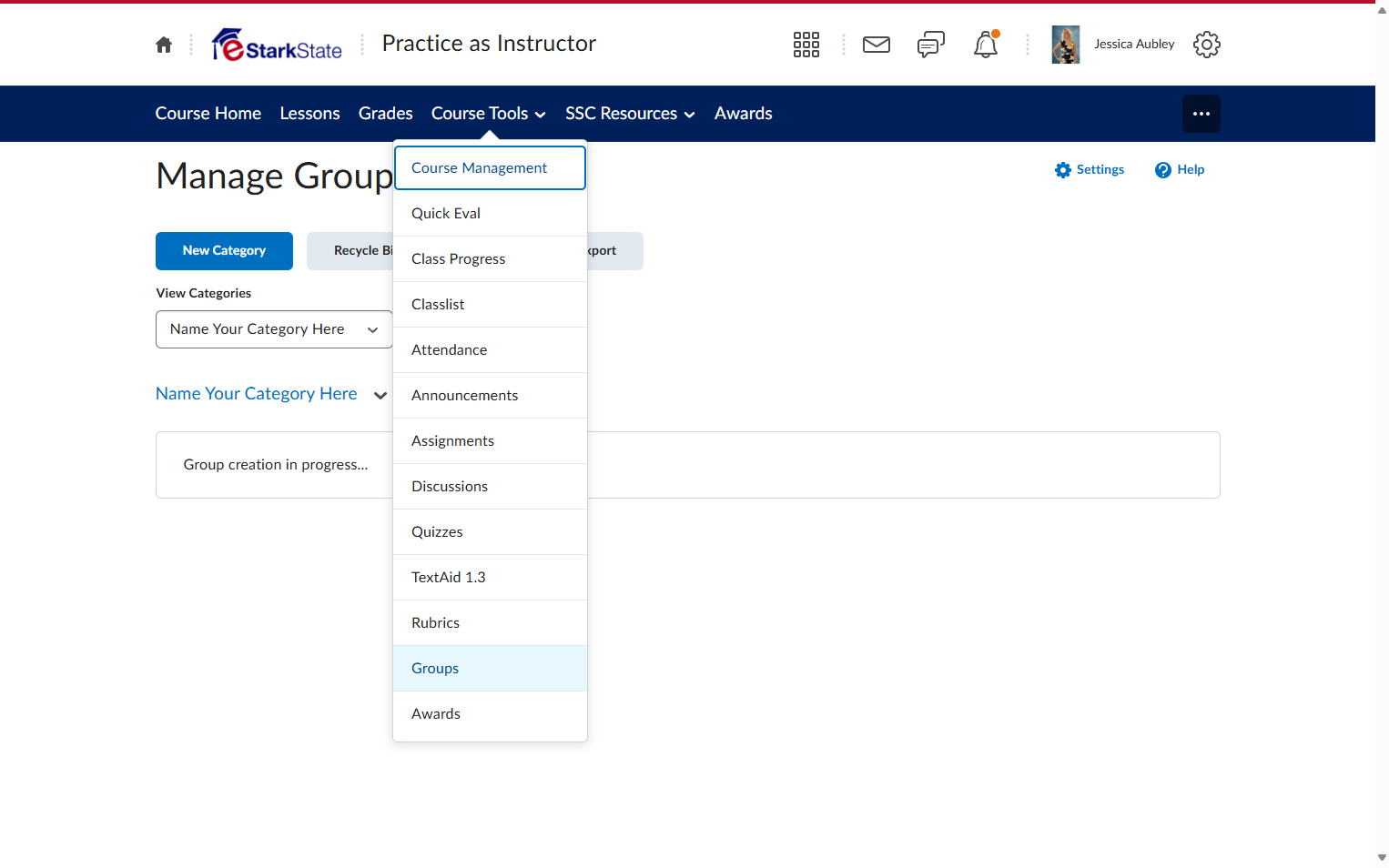This screenshot has height=868, width=1389.
Task: Open Class Progress from Course Tools
Action: coord(490,259)
